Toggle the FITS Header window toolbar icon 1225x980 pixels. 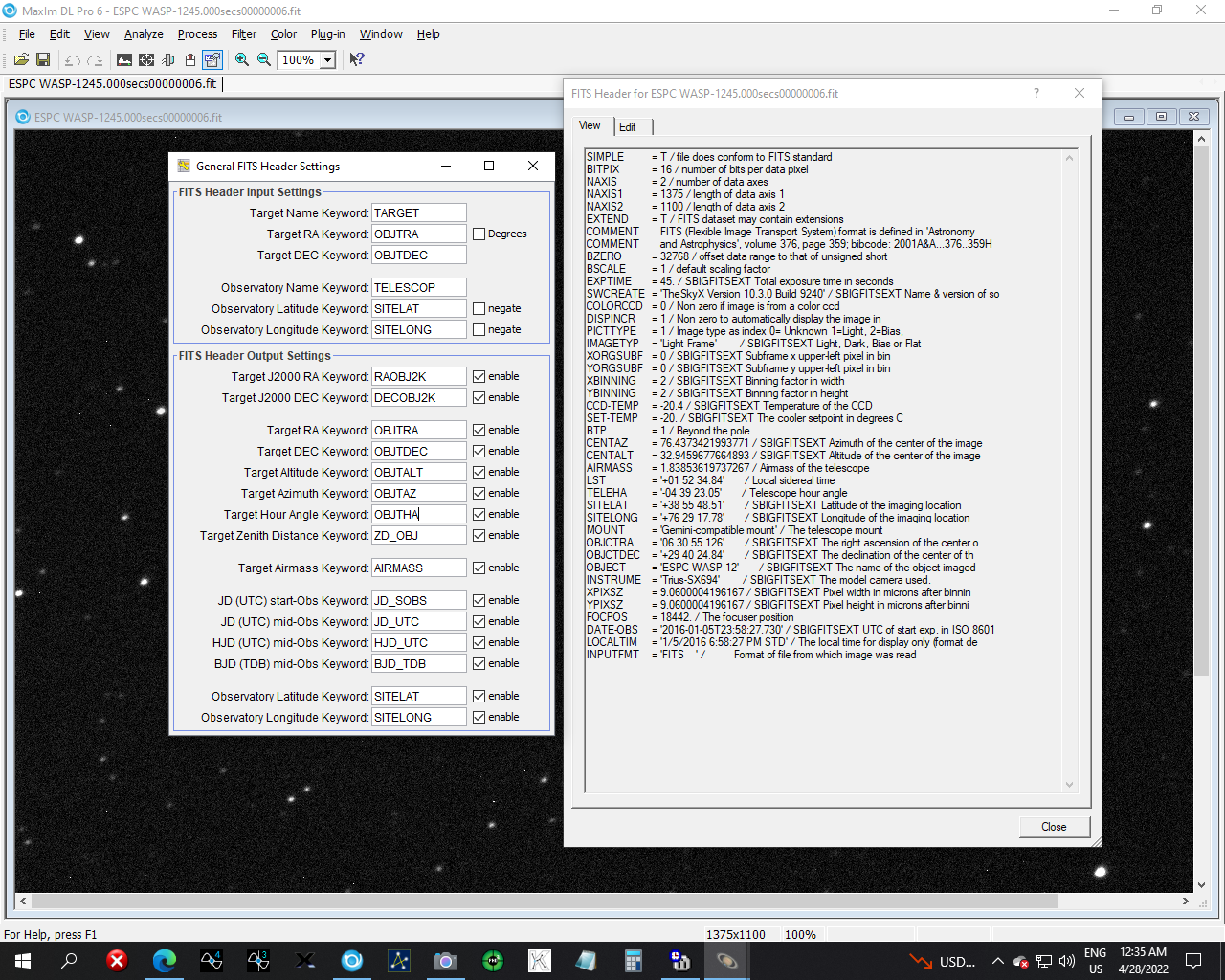(212, 59)
